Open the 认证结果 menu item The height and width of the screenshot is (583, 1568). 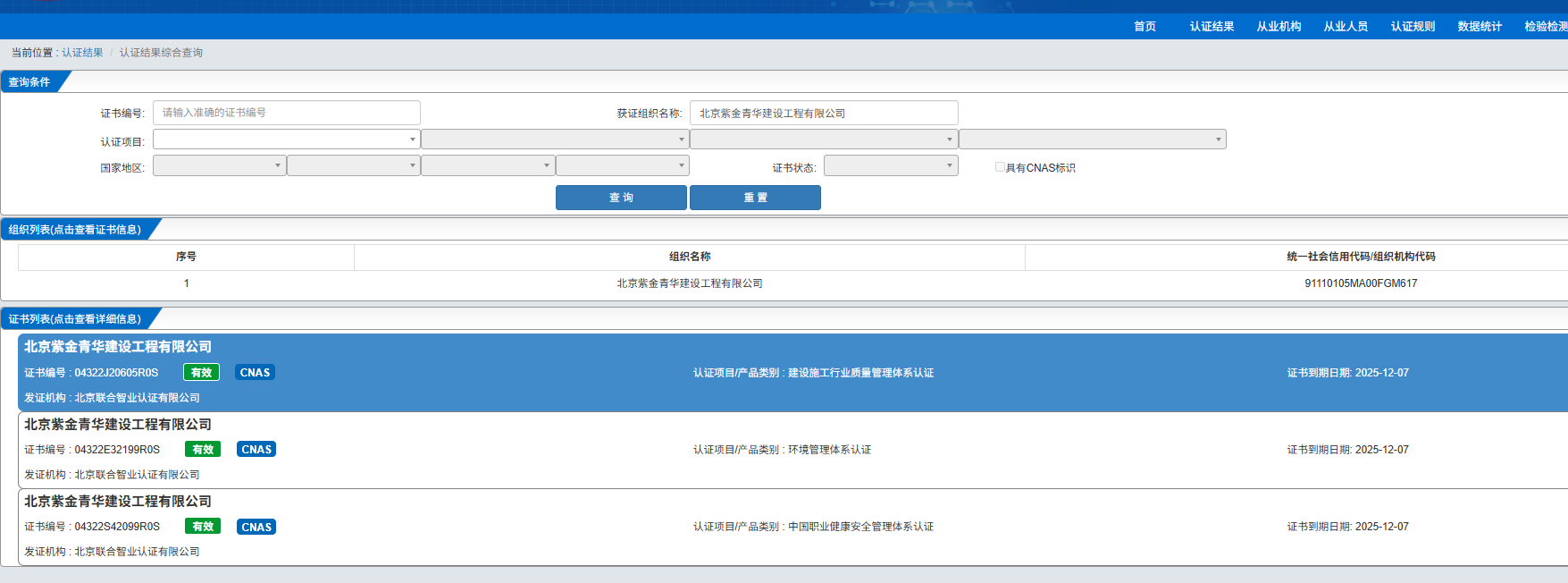[x=1212, y=27]
